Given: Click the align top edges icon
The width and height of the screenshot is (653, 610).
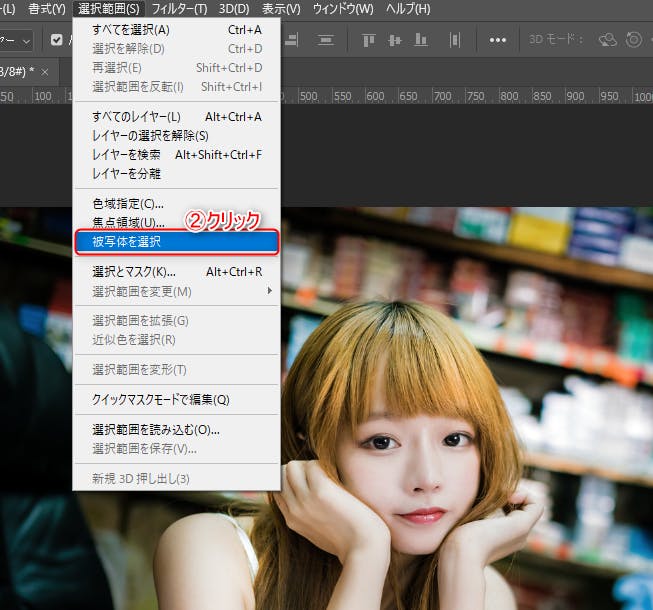Looking at the screenshot, I should pyautogui.click(x=367, y=40).
